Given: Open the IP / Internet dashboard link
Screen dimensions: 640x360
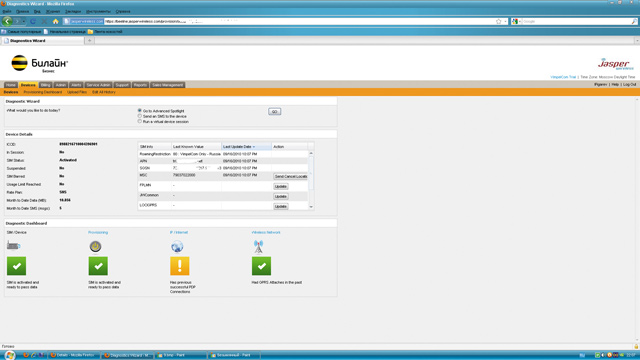Looking at the screenshot, I should pos(179,232).
